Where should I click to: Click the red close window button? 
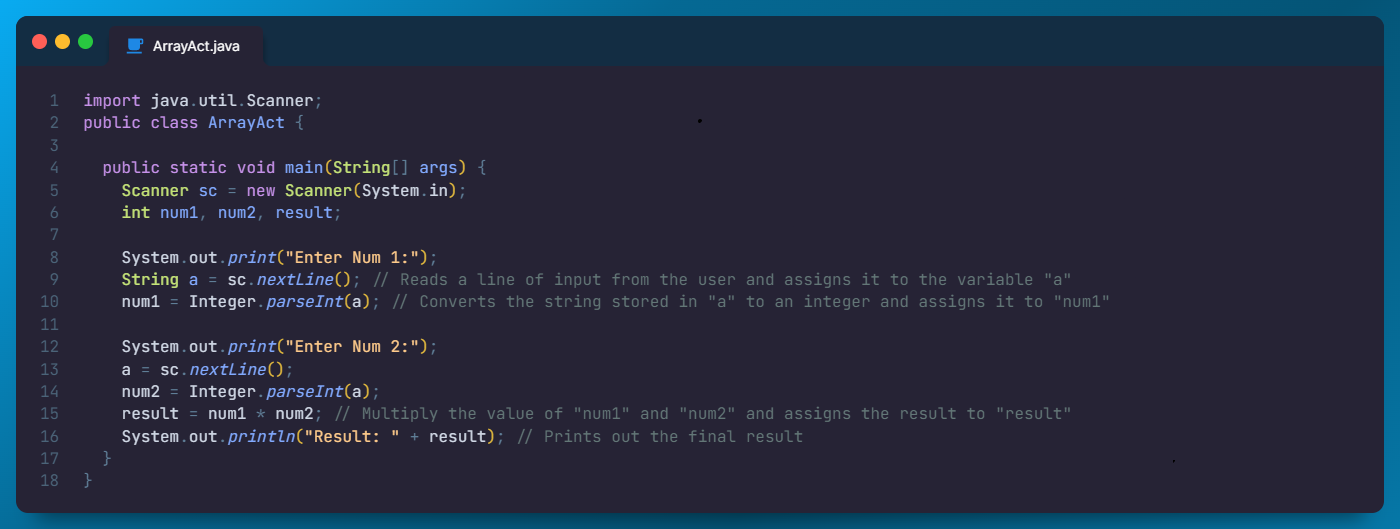click(x=40, y=42)
